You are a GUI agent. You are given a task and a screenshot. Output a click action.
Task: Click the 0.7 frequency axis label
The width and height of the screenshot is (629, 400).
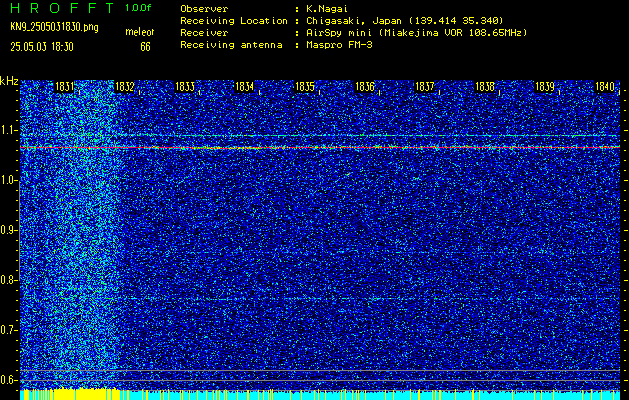(x=8, y=330)
